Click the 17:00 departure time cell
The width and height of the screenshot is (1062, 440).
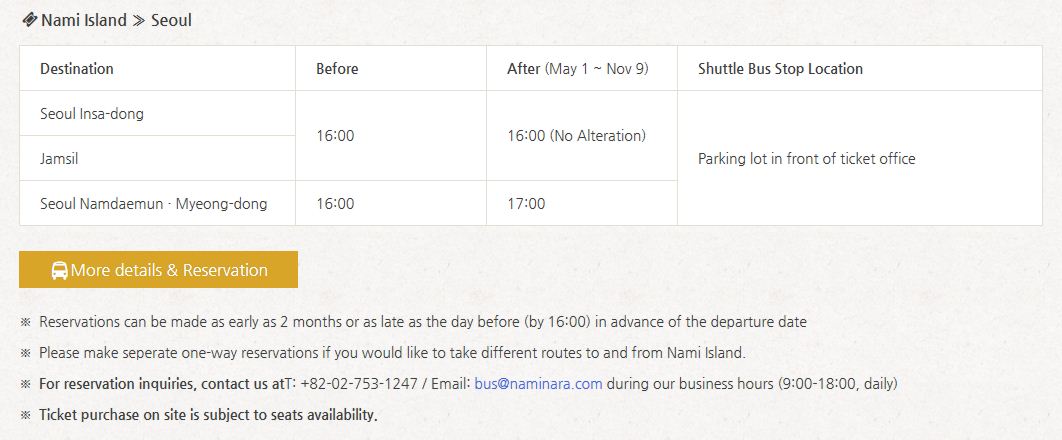526,204
